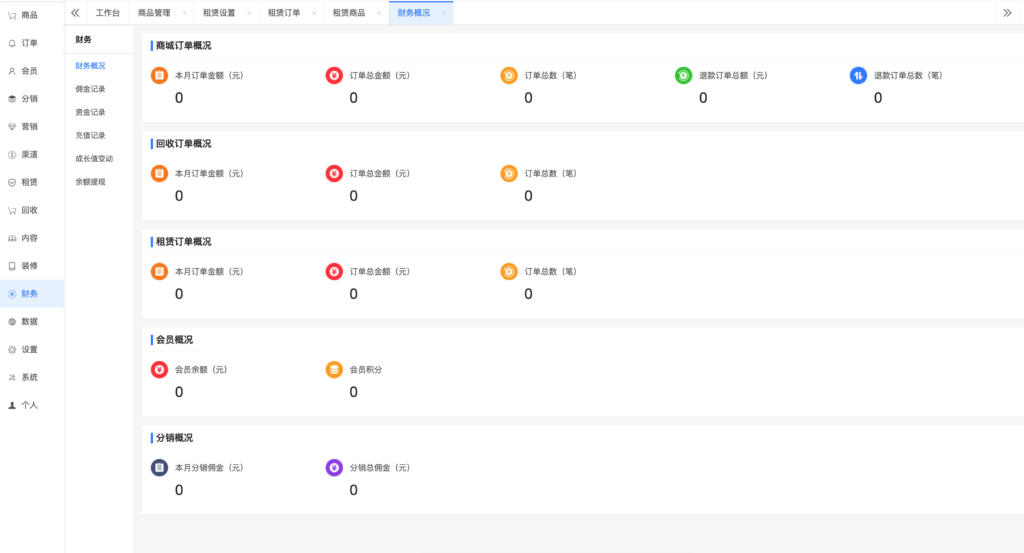1024x553 pixels.
Task: Click 租赁订单 订单总数 orange icon
Action: pos(509,271)
